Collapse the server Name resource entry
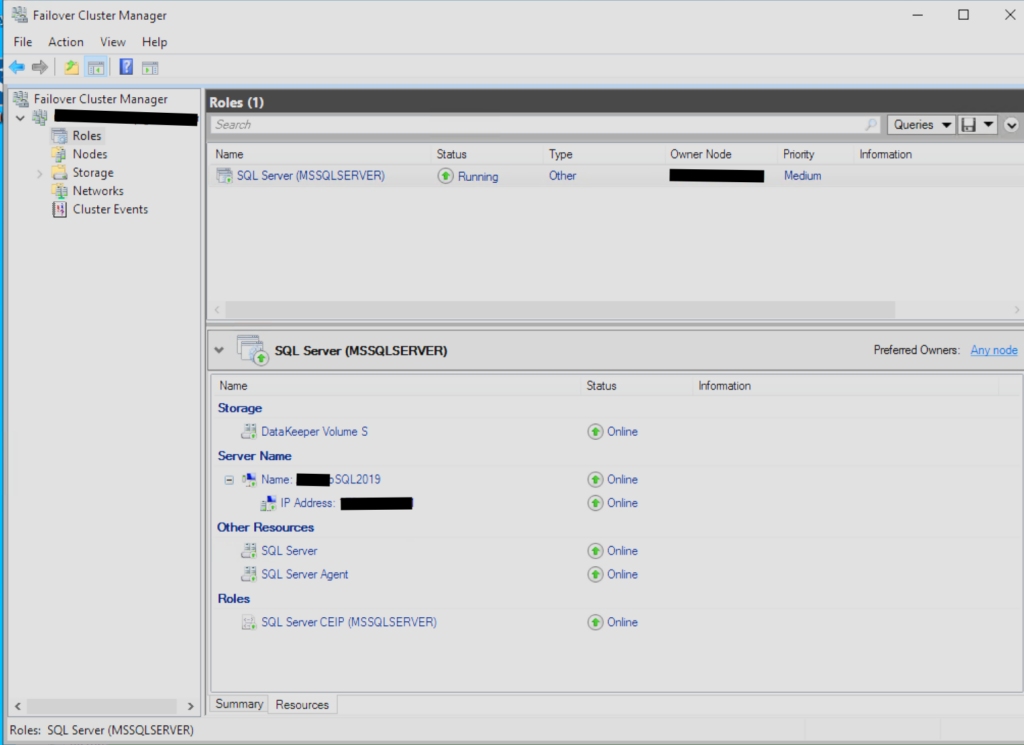 click(229, 479)
